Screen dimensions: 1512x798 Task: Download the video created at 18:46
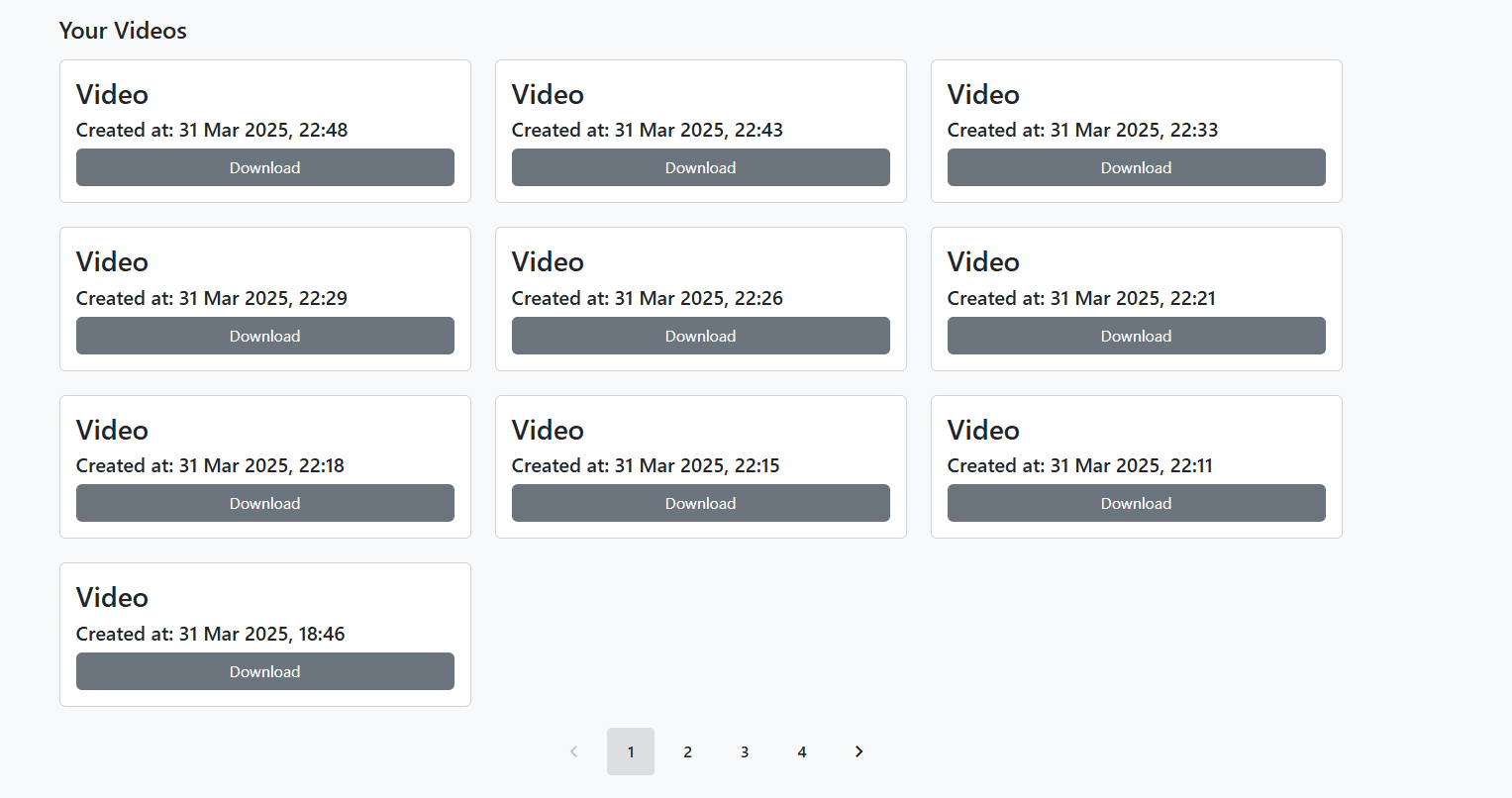pyautogui.click(x=264, y=671)
